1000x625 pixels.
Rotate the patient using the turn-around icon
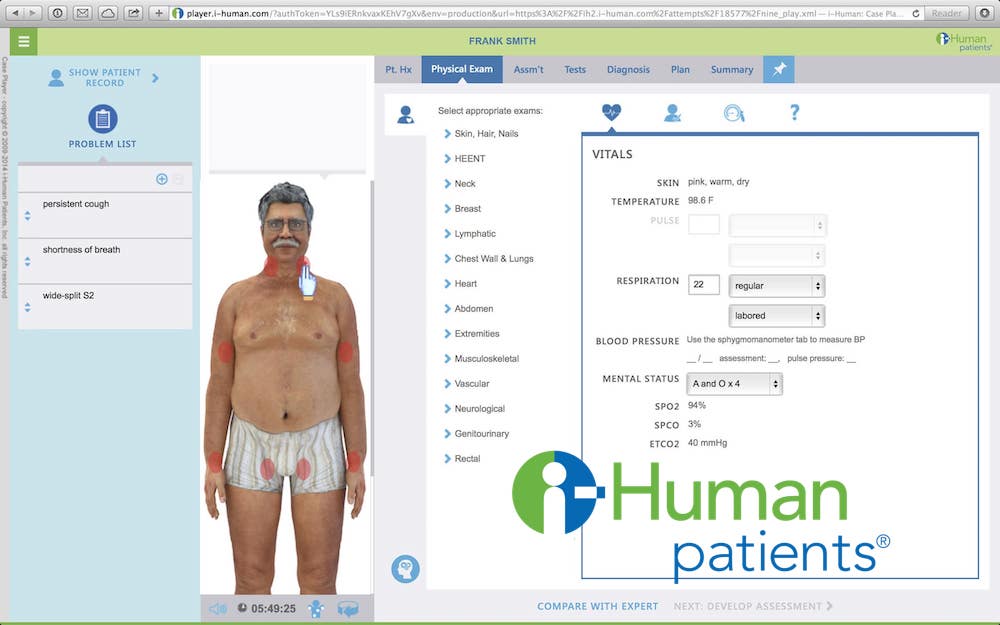(348, 609)
